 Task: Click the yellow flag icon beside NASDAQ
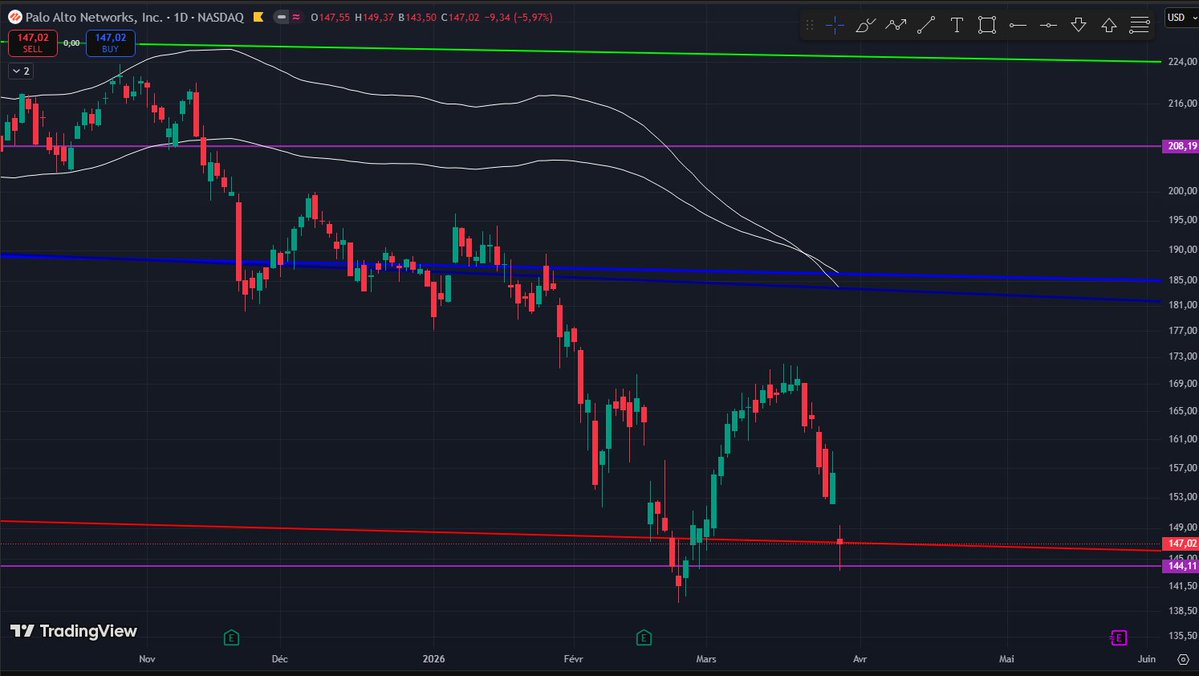tap(258, 17)
